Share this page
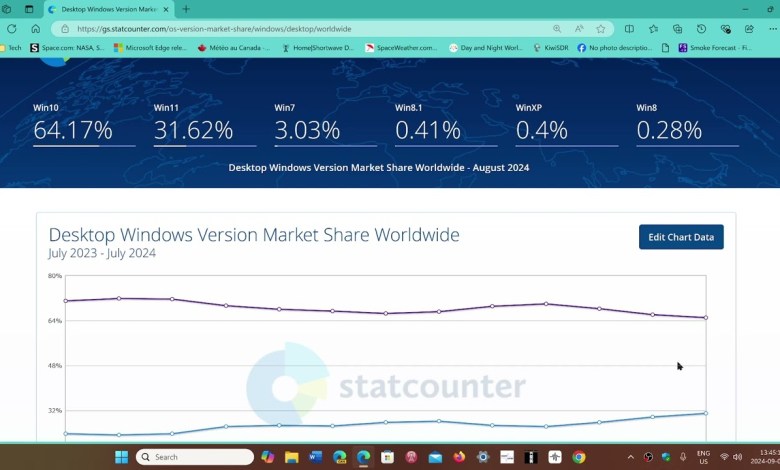This screenshot has height=470, width=780. click(749, 29)
